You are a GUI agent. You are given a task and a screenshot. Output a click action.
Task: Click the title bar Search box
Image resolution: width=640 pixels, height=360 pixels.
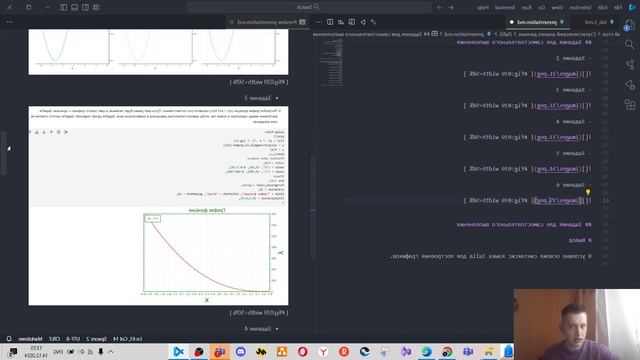pos(309,7)
